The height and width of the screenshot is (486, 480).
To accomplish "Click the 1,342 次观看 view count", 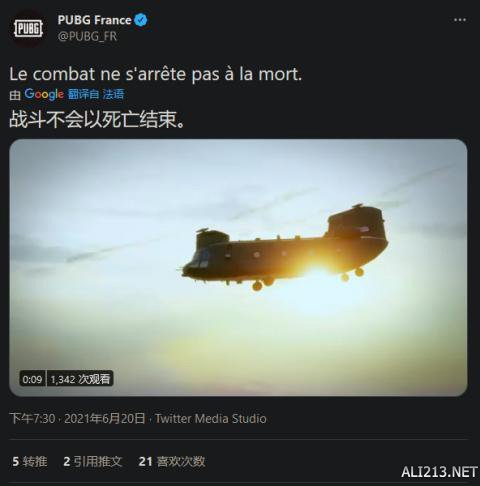I will pyautogui.click(x=80, y=379).
